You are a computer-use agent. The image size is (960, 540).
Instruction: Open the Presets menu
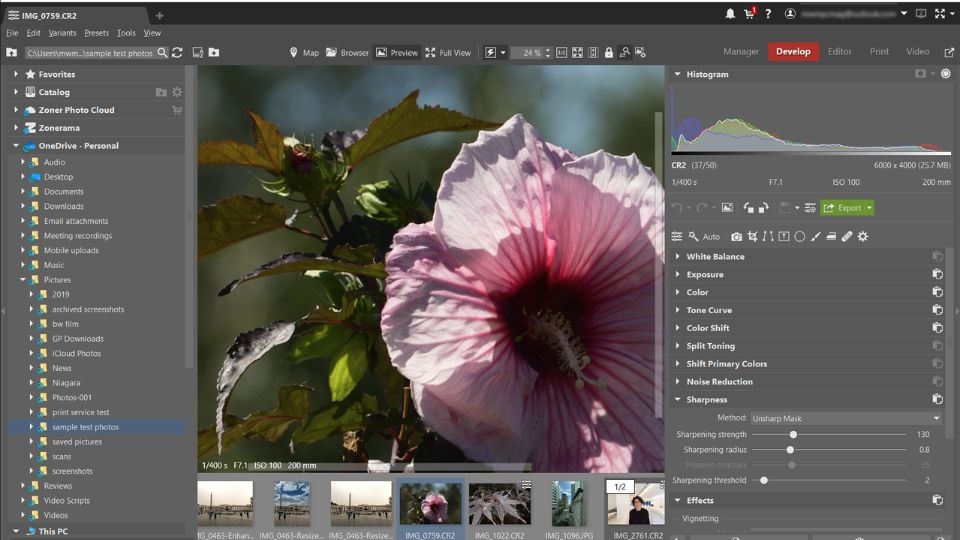point(96,33)
